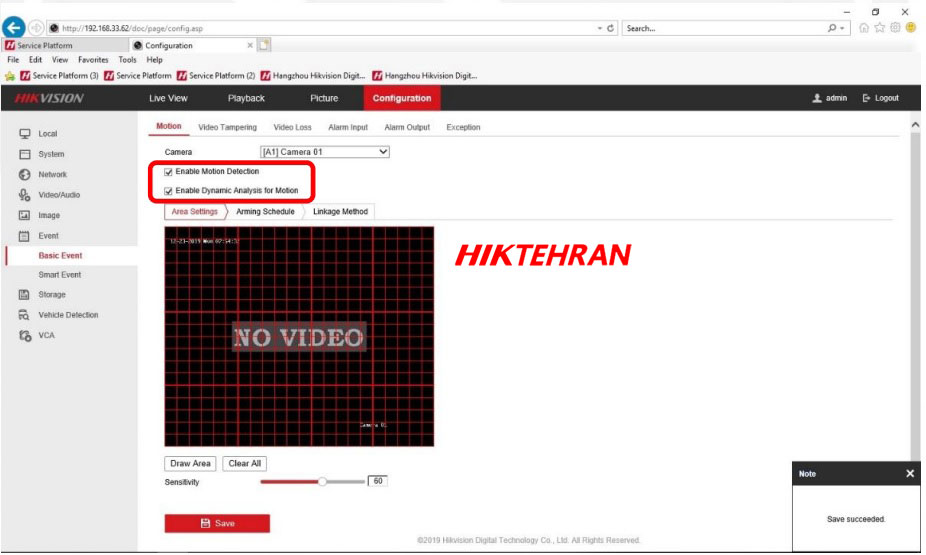Switch to Video Loss tab

pyautogui.click(x=292, y=127)
